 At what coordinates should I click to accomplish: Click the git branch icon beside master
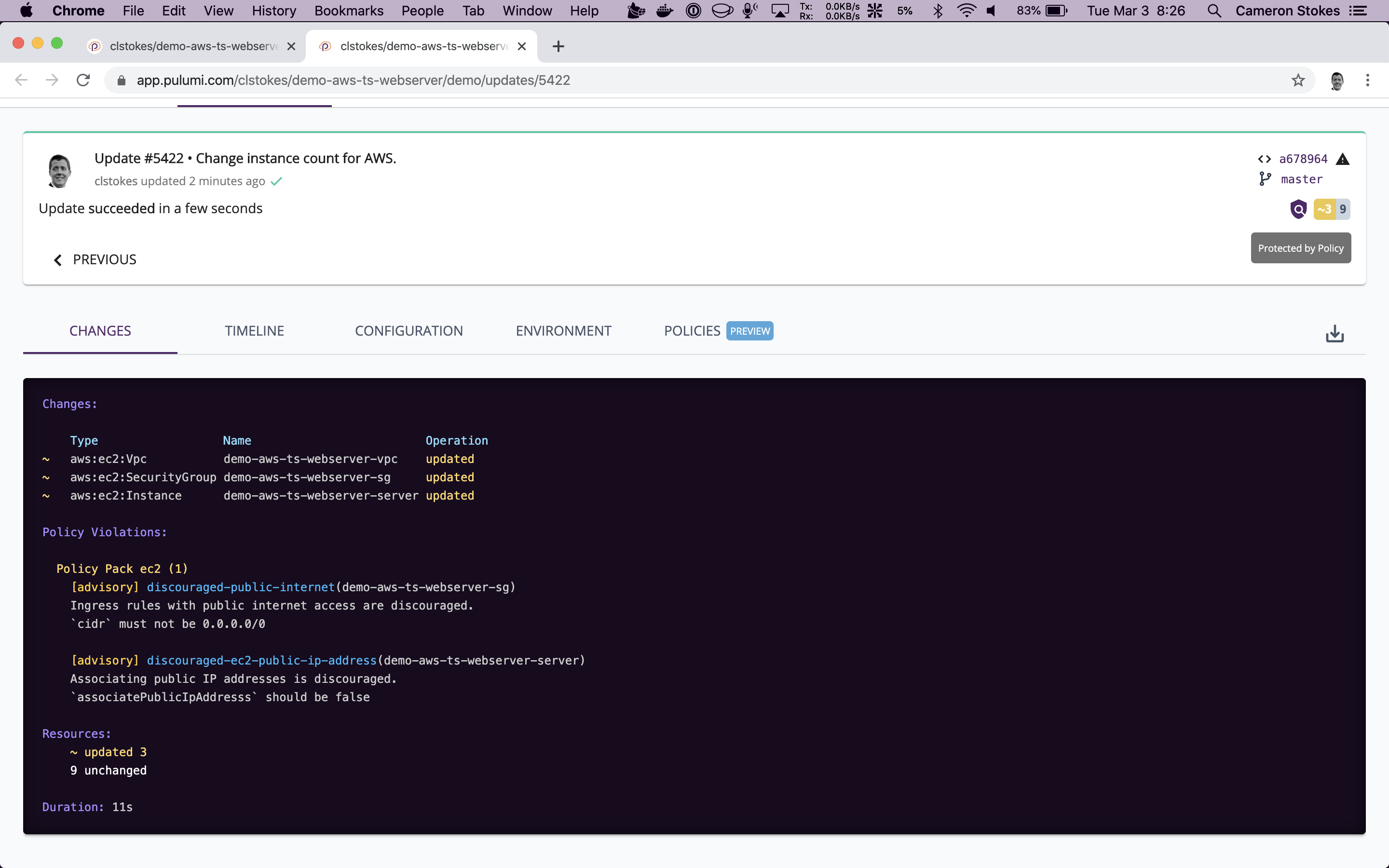pyautogui.click(x=1266, y=179)
